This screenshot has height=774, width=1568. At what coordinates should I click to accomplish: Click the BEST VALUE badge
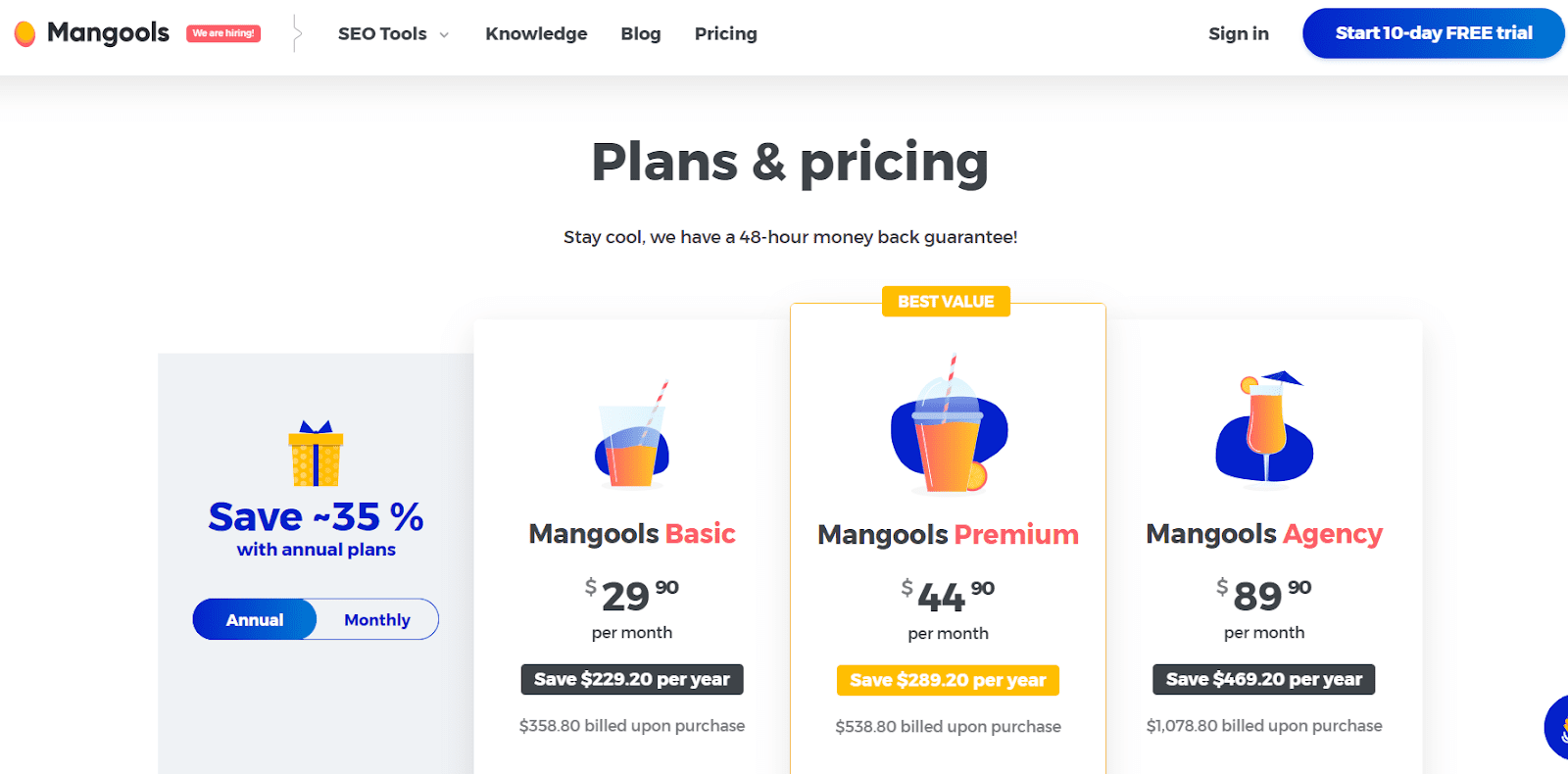coord(946,302)
